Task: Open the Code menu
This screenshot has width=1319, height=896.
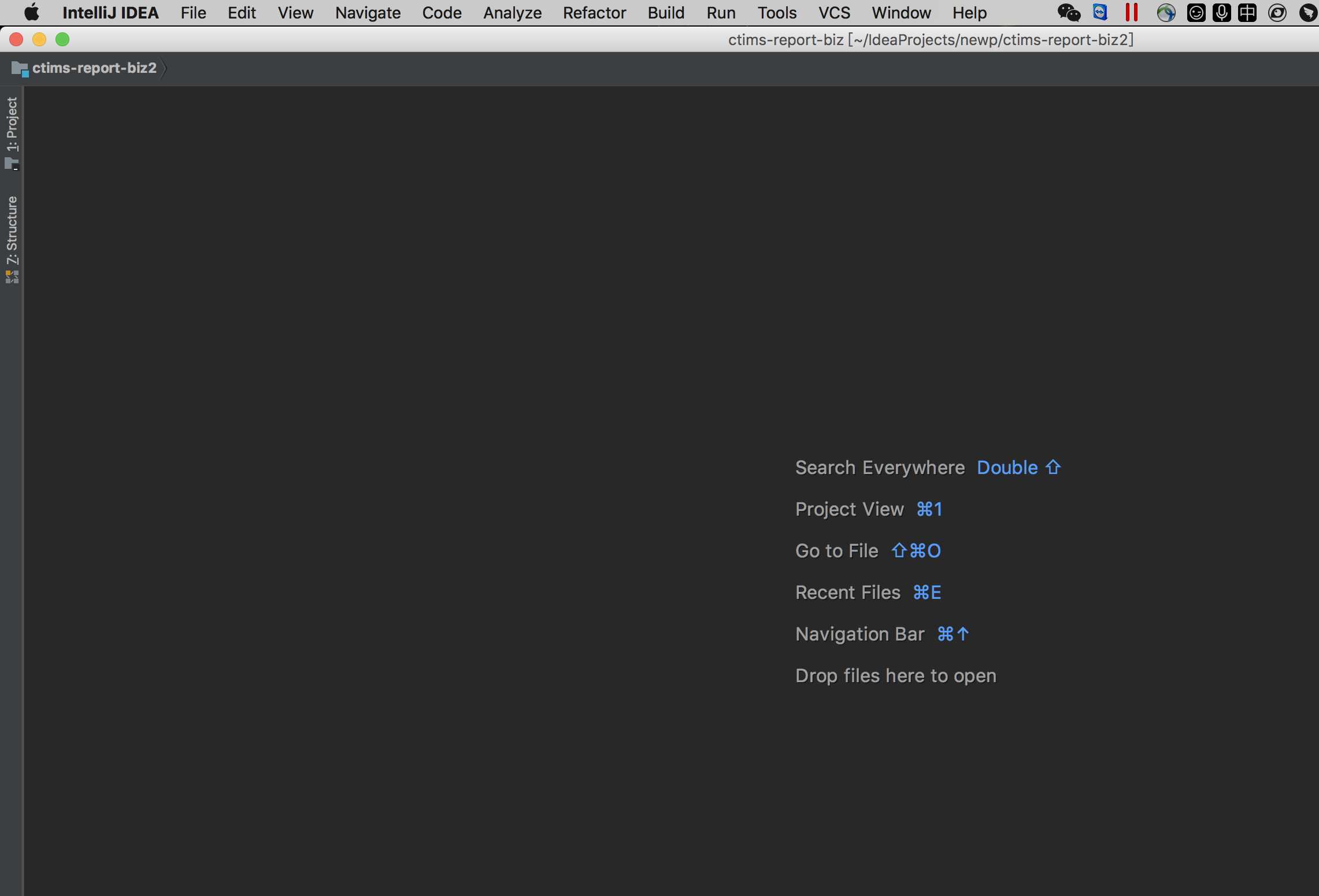Action: (442, 12)
